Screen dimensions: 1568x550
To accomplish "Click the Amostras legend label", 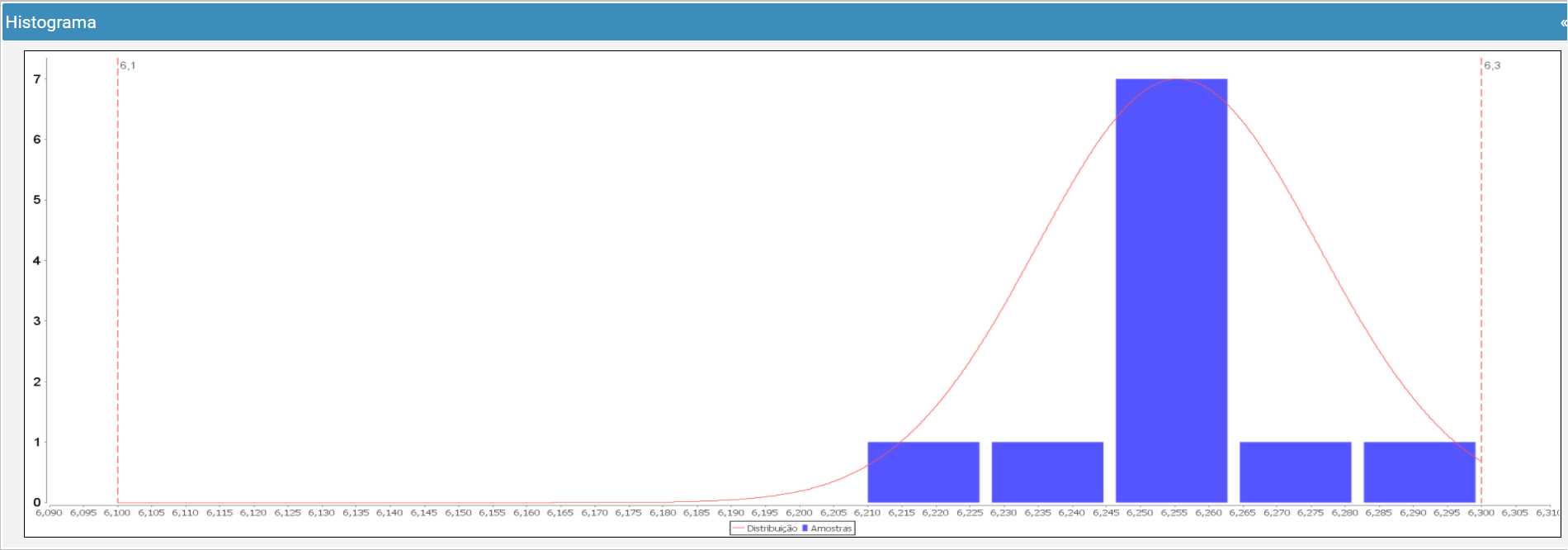I will coord(831,529).
